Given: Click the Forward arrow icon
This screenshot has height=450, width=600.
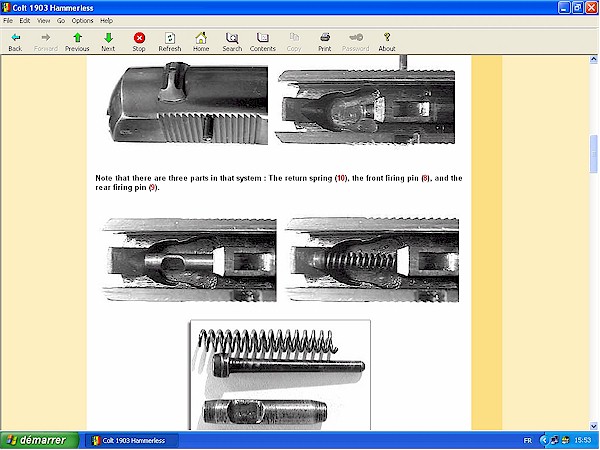Looking at the screenshot, I should [x=46, y=38].
